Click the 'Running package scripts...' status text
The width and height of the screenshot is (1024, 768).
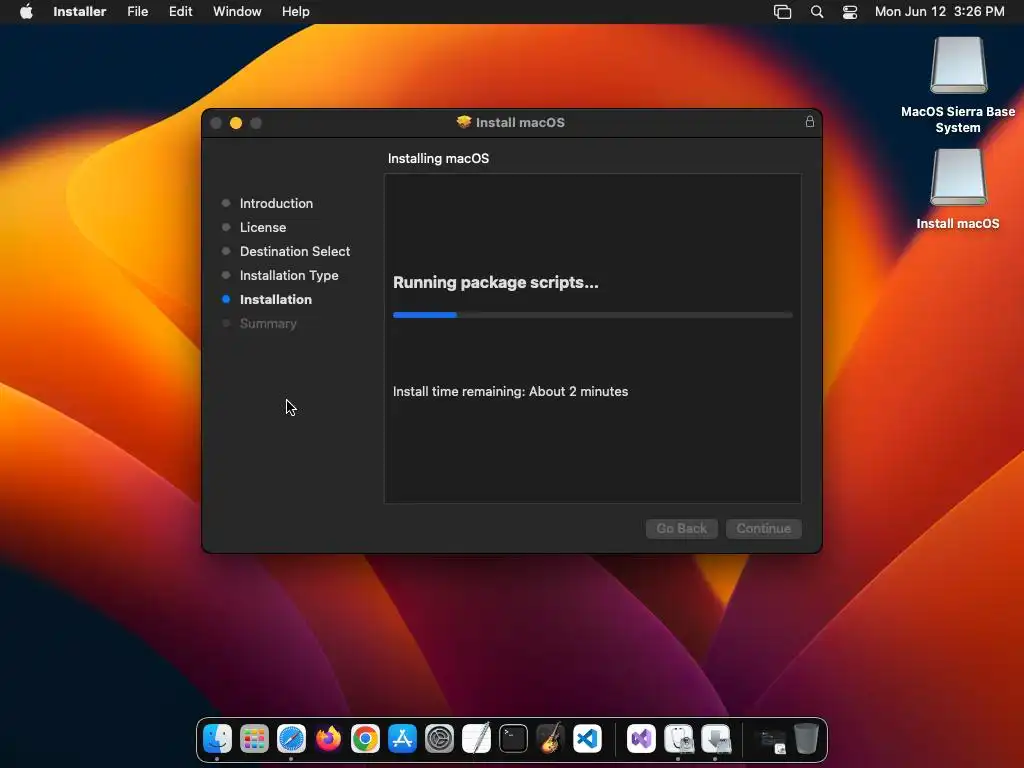tap(496, 282)
